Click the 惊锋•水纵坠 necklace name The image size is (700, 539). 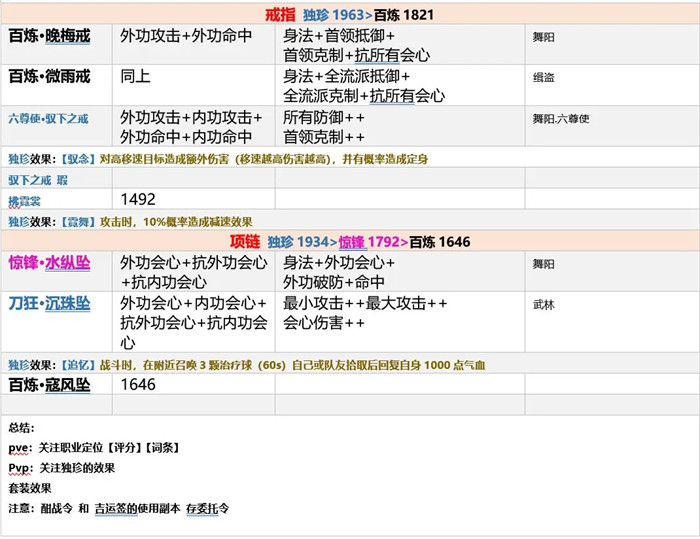(x=50, y=263)
